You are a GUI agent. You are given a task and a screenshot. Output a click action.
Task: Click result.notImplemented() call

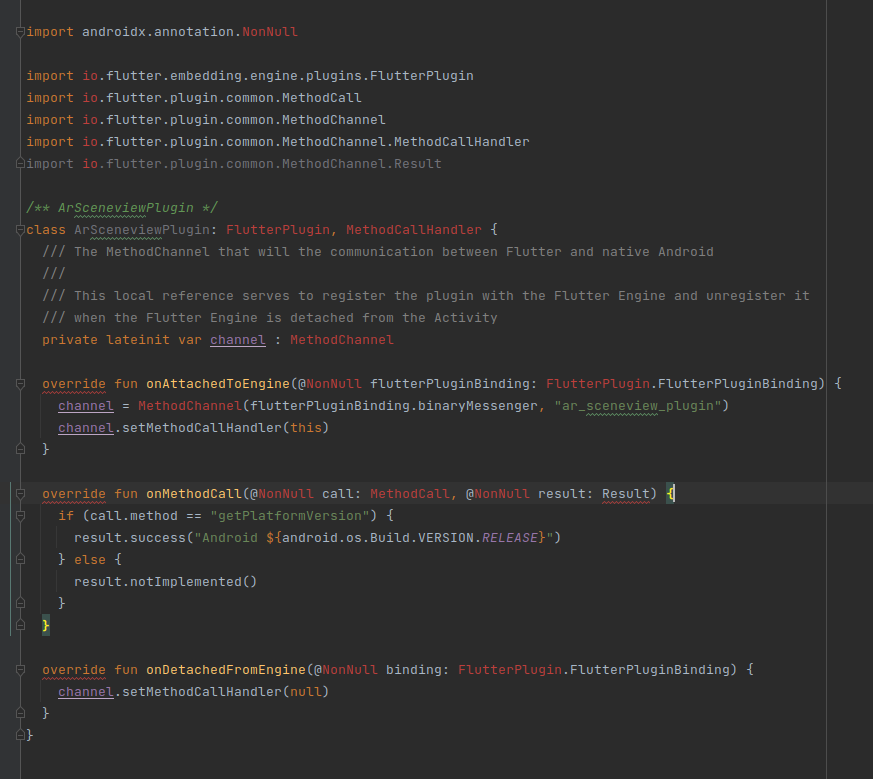165,582
